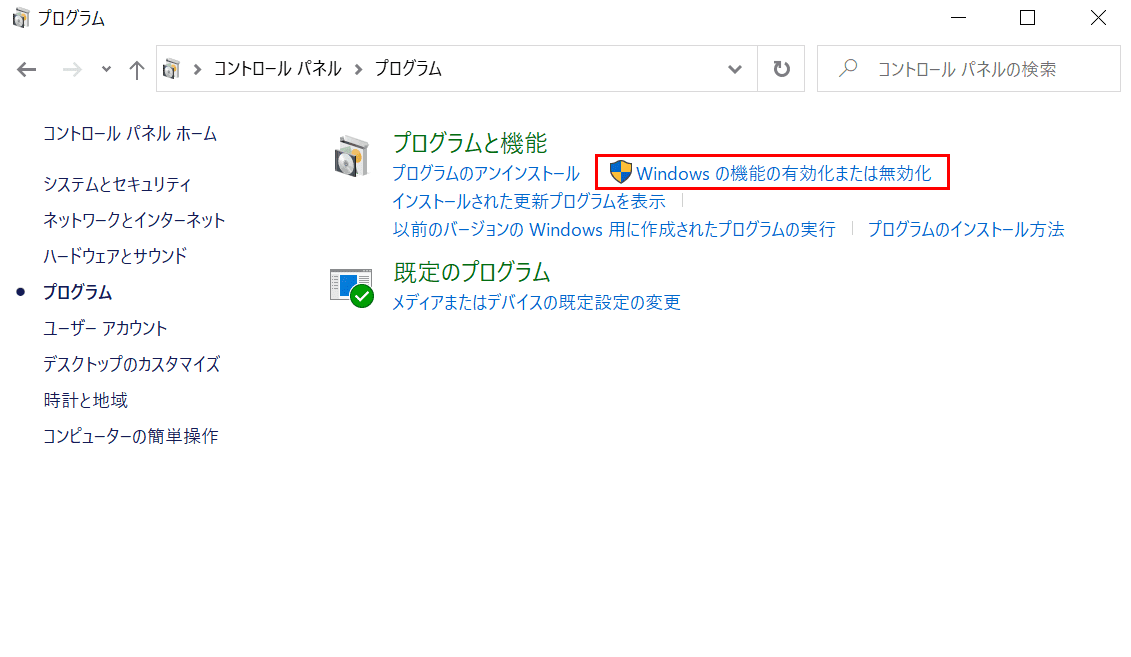Click the Back arrow navigation button
The width and height of the screenshot is (1131, 657).
27,69
